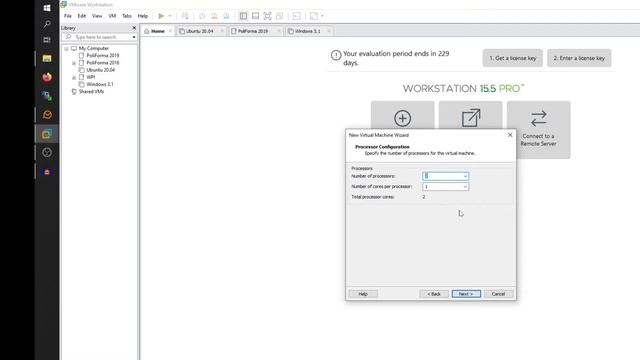Select Shared VMs in library tree

[x=91, y=91]
